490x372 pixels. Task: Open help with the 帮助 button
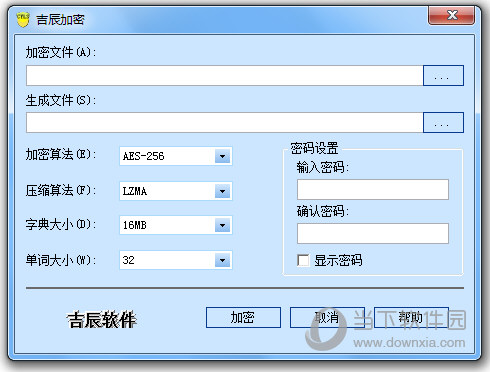click(411, 317)
